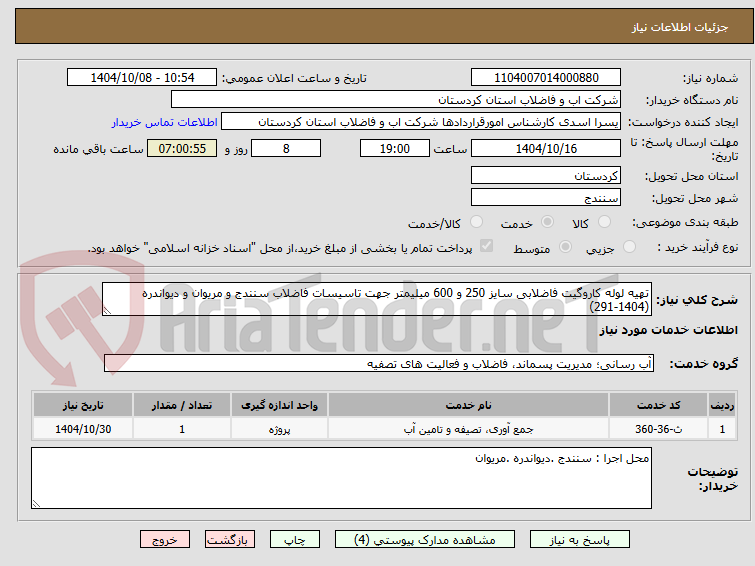Click the need date cell 1404/10/30
755x566 pixels.
point(83,429)
